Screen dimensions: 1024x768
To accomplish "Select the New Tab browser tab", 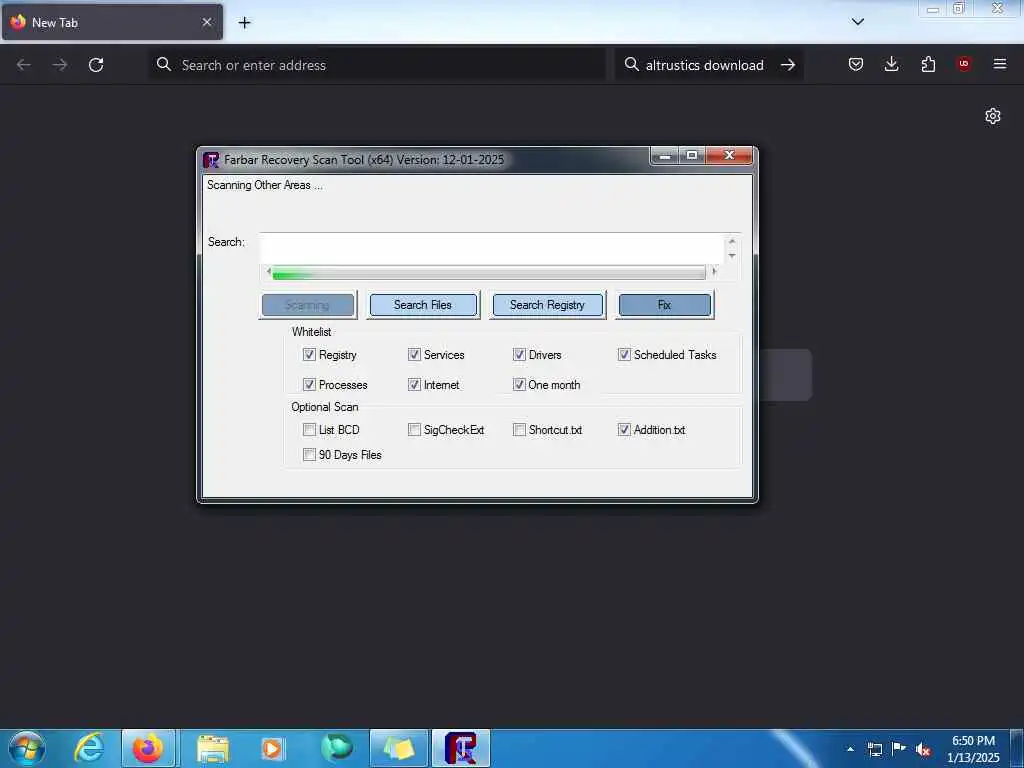I will click(x=112, y=22).
